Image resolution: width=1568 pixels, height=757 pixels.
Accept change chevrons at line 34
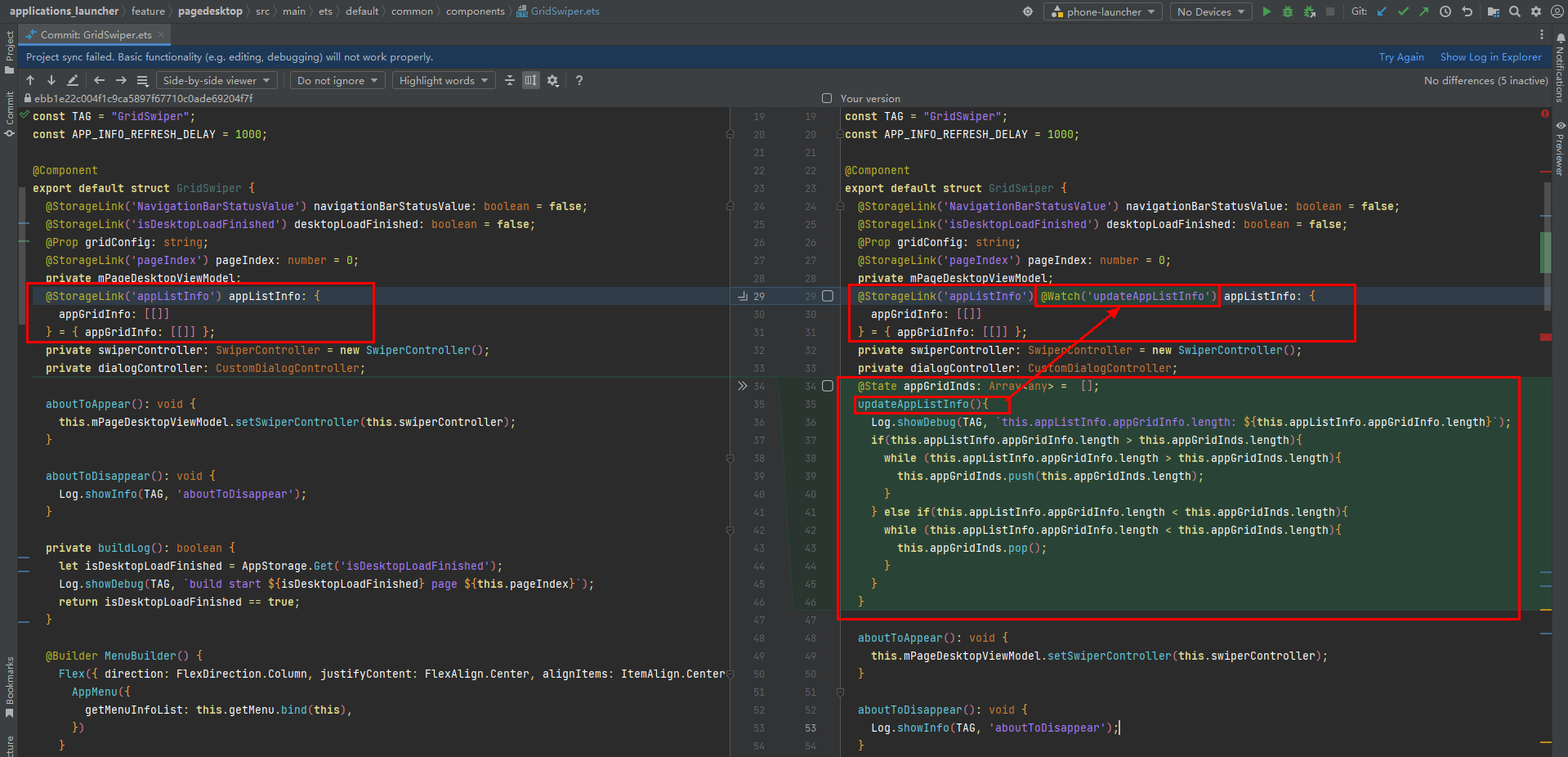pos(743,386)
